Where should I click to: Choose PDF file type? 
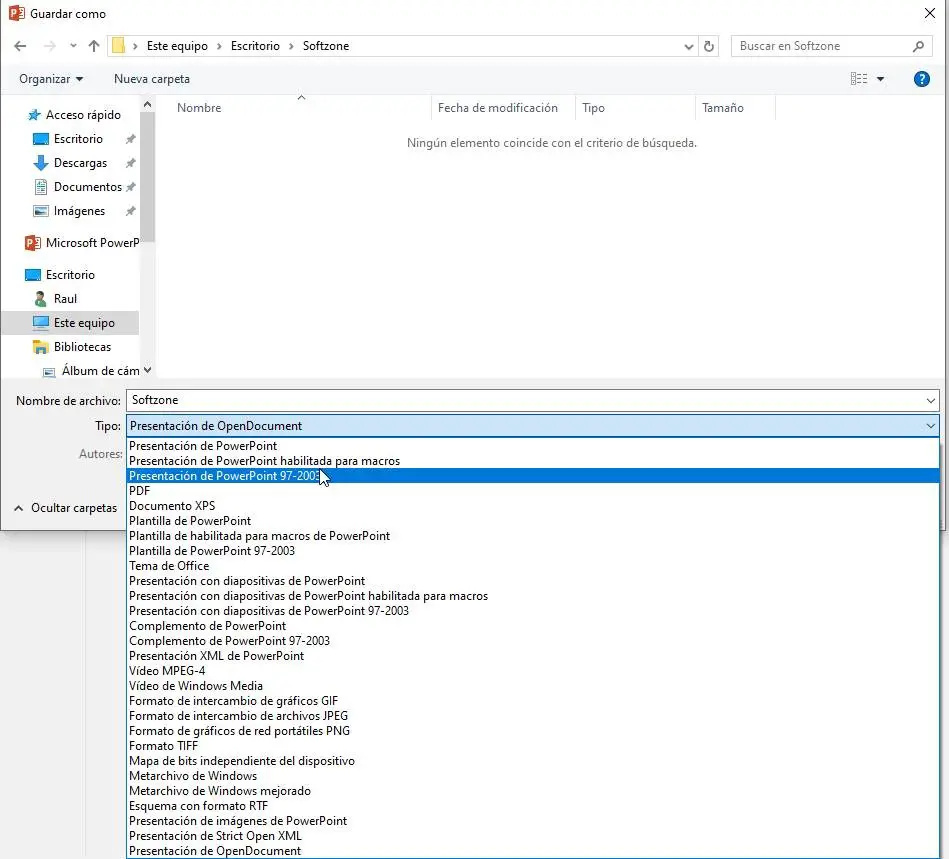pyautogui.click(x=533, y=491)
